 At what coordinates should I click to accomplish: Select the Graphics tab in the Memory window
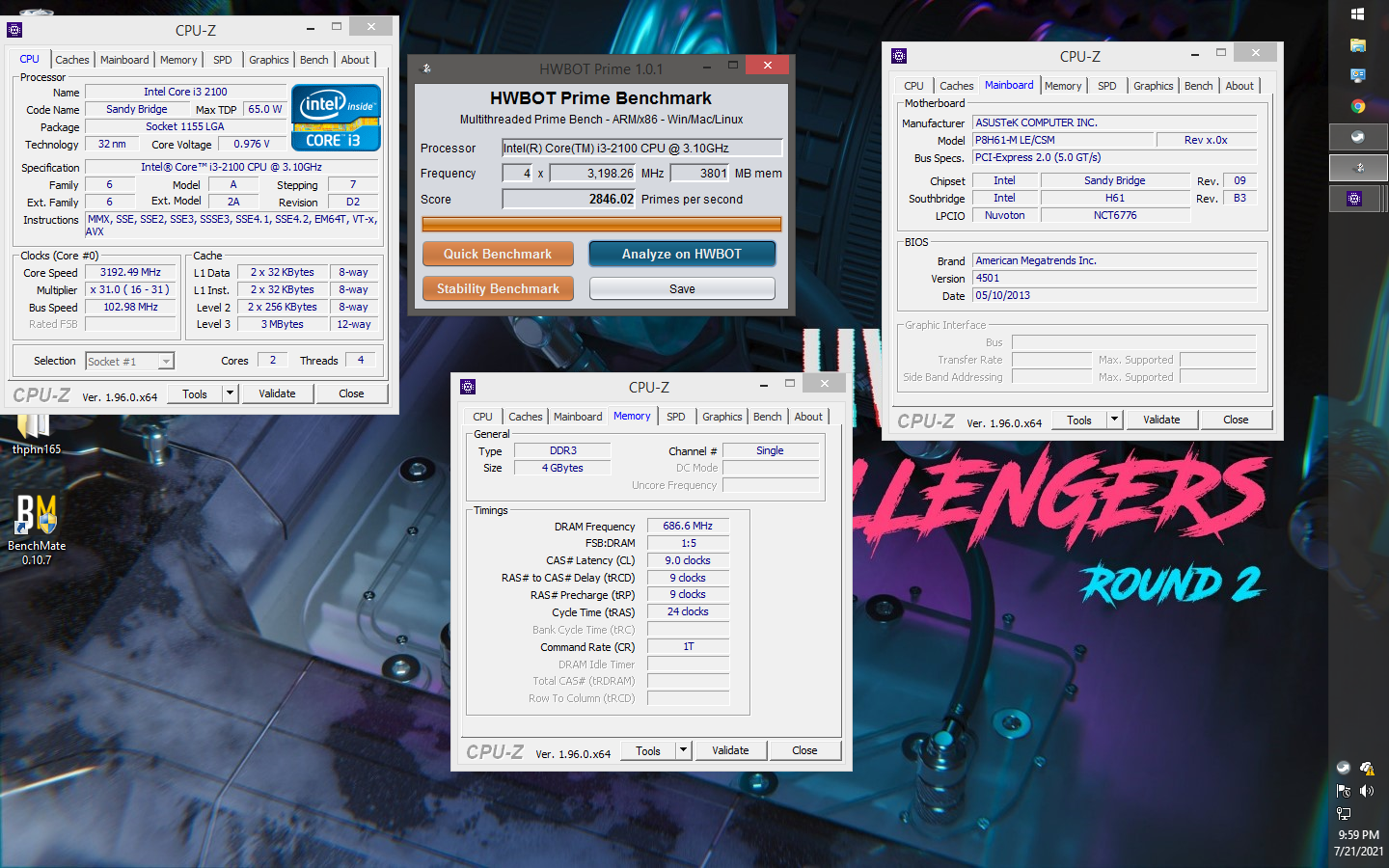tap(722, 417)
